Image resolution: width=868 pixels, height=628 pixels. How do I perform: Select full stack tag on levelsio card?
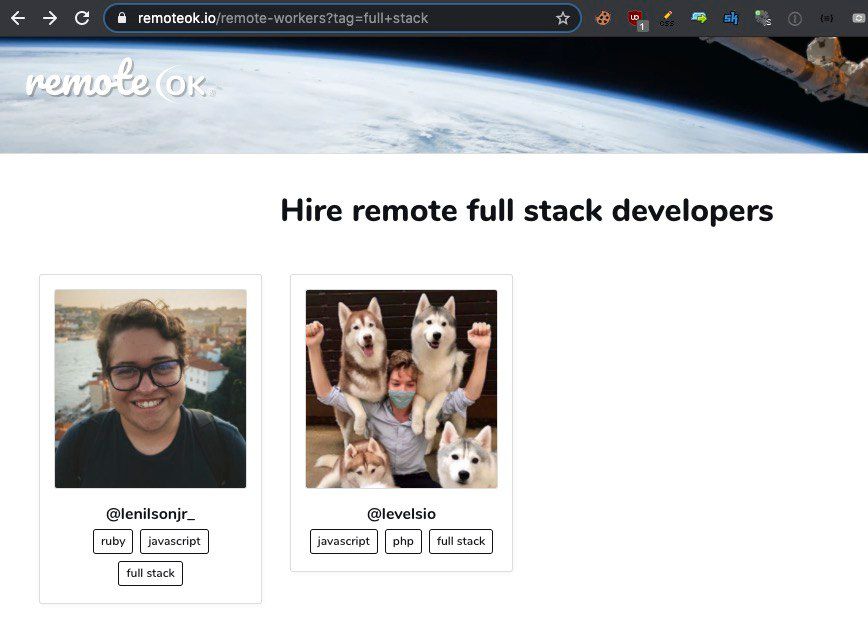[461, 541]
